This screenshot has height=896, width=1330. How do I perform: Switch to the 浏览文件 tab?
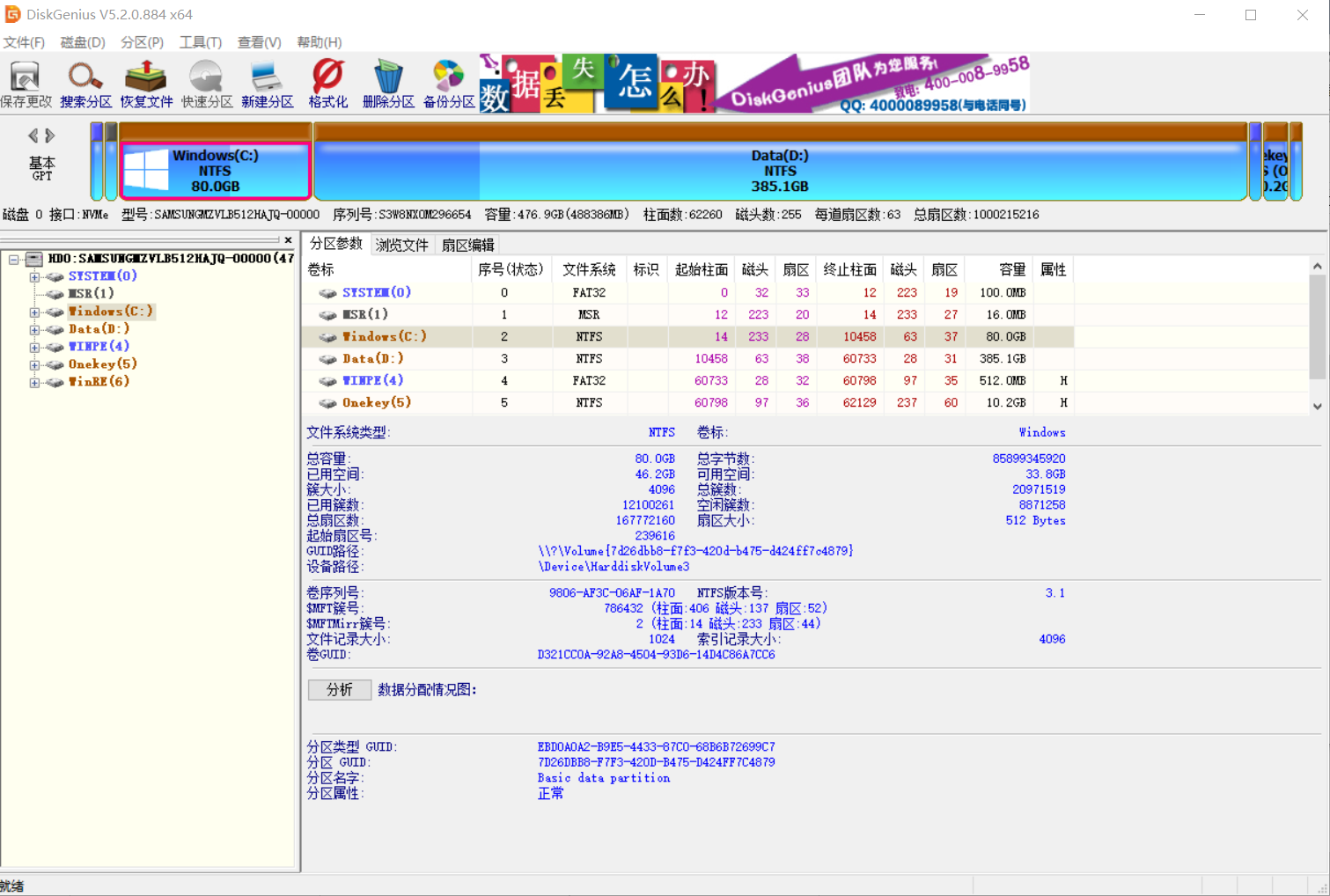pyautogui.click(x=401, y=245)
